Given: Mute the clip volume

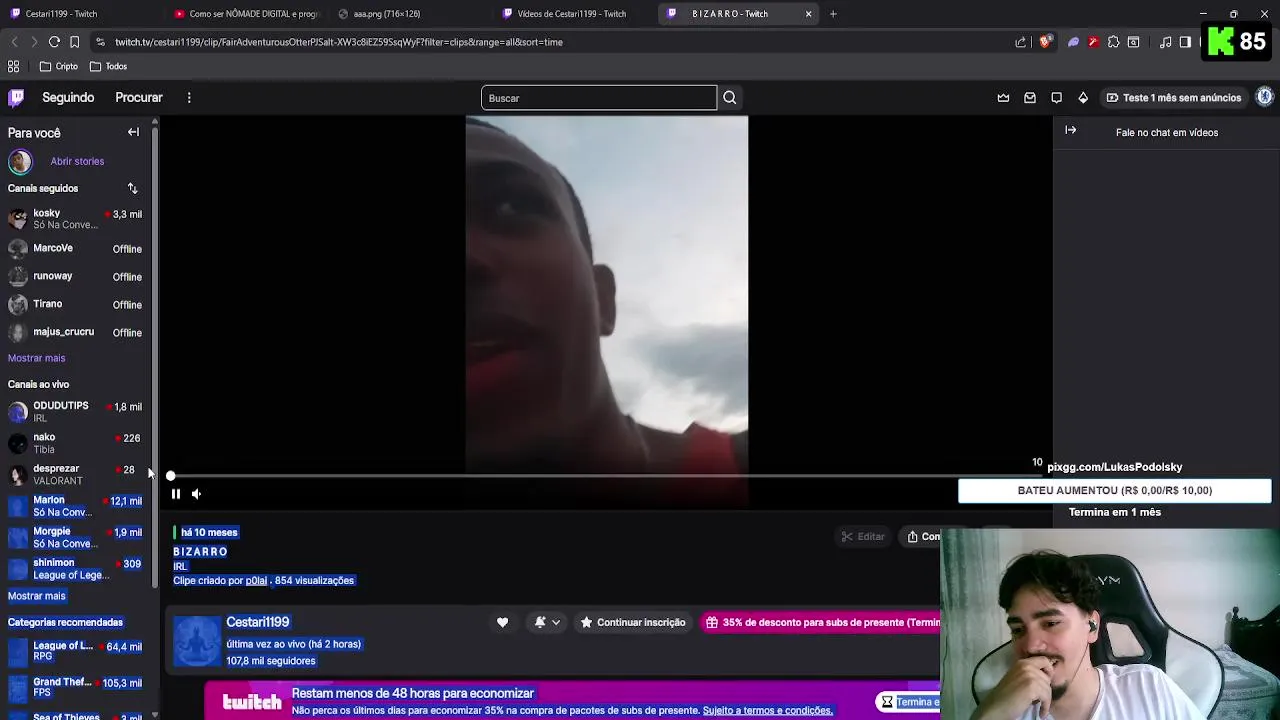Looking at the screenshot, I should (x=196, y=493).
